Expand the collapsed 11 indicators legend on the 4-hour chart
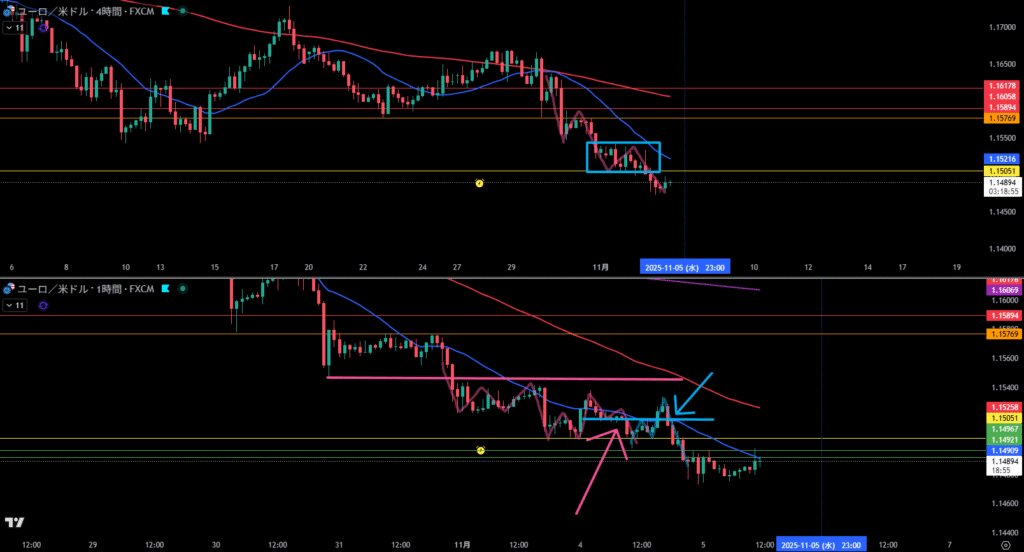The height and width of the screenshot is (552, 1024). tap(15, 28)
